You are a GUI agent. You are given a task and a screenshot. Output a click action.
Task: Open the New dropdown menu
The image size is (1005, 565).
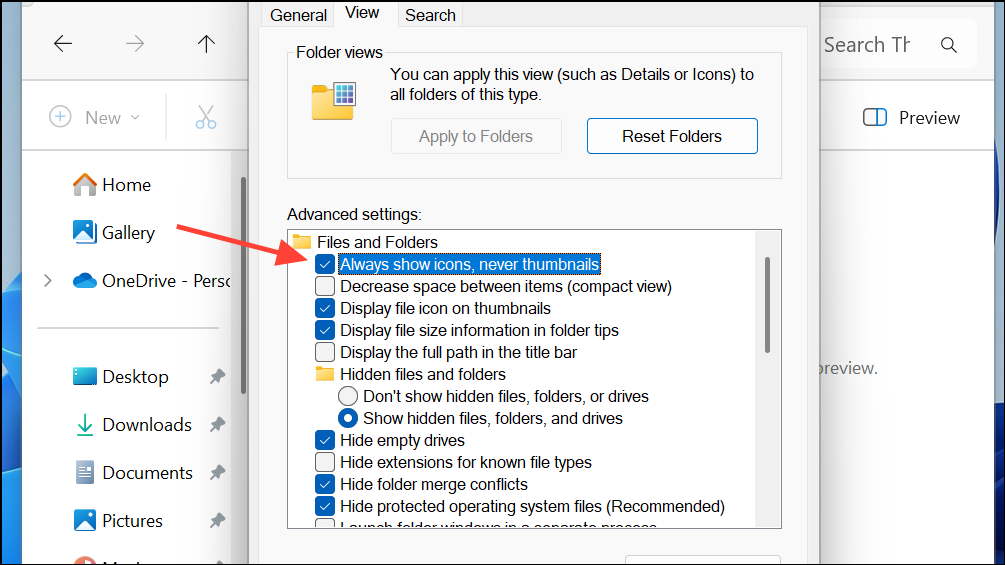[x=95, y=118]
